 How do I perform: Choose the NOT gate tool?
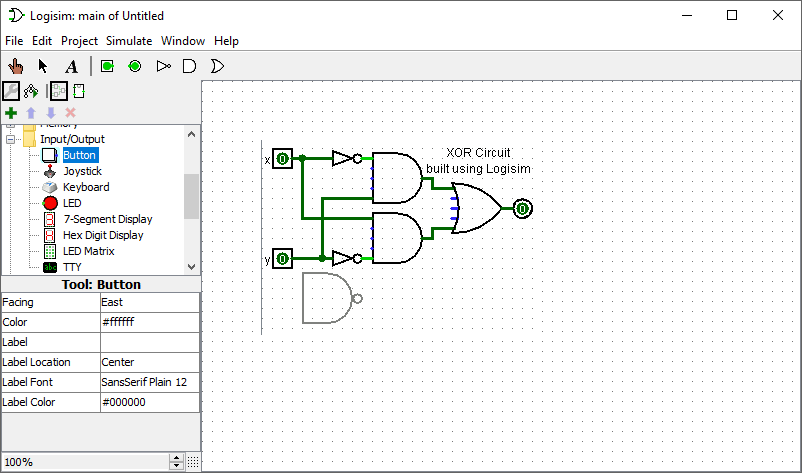click(163, 66)
